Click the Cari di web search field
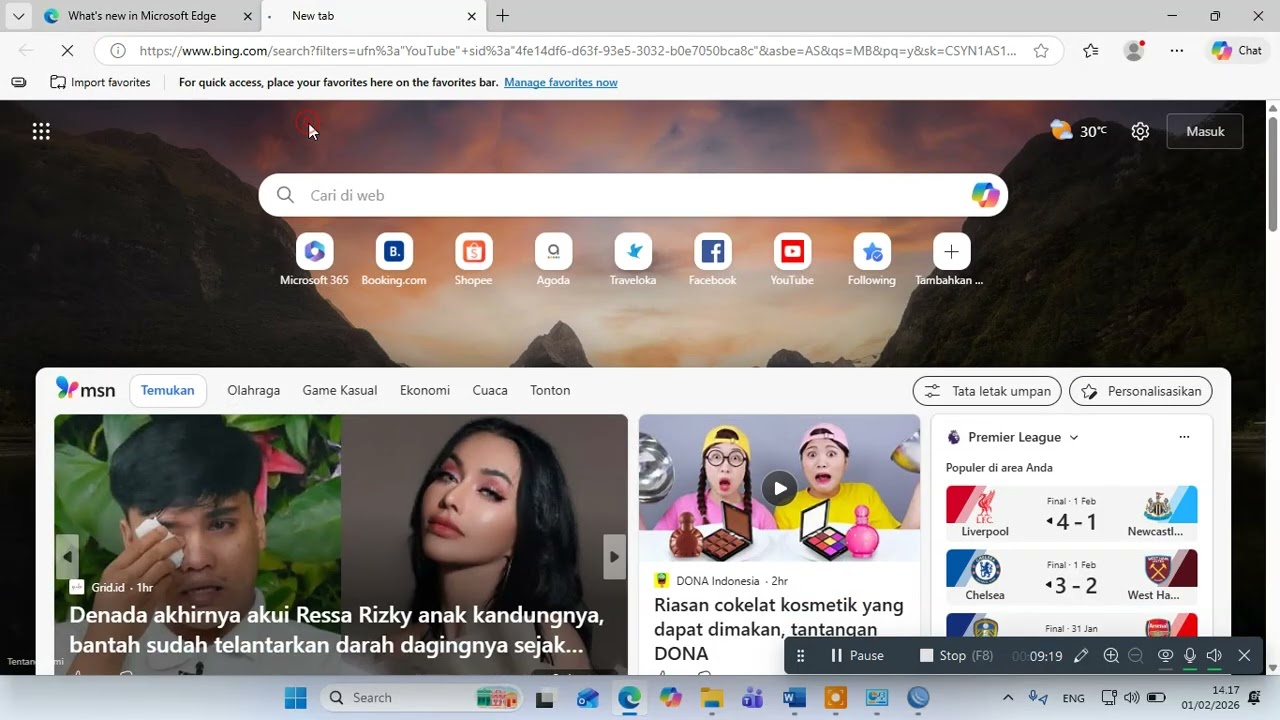This screenshot has height=720, width=1280. point(633,195)
